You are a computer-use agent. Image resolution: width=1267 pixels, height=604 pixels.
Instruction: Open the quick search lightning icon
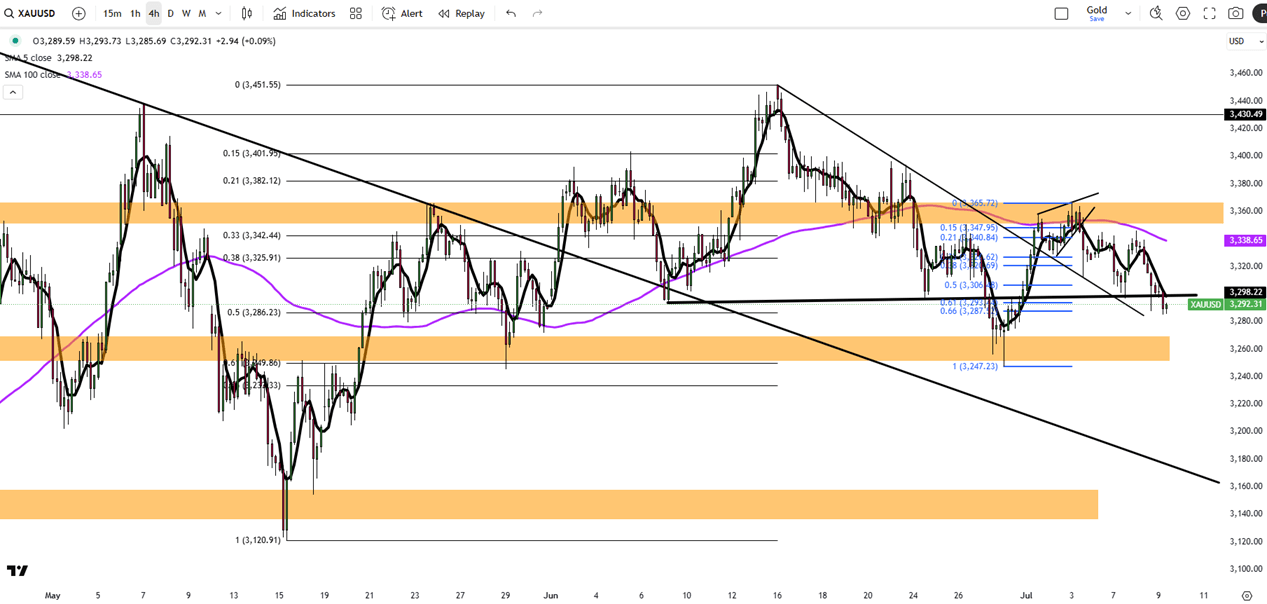tap(1156, 13)
